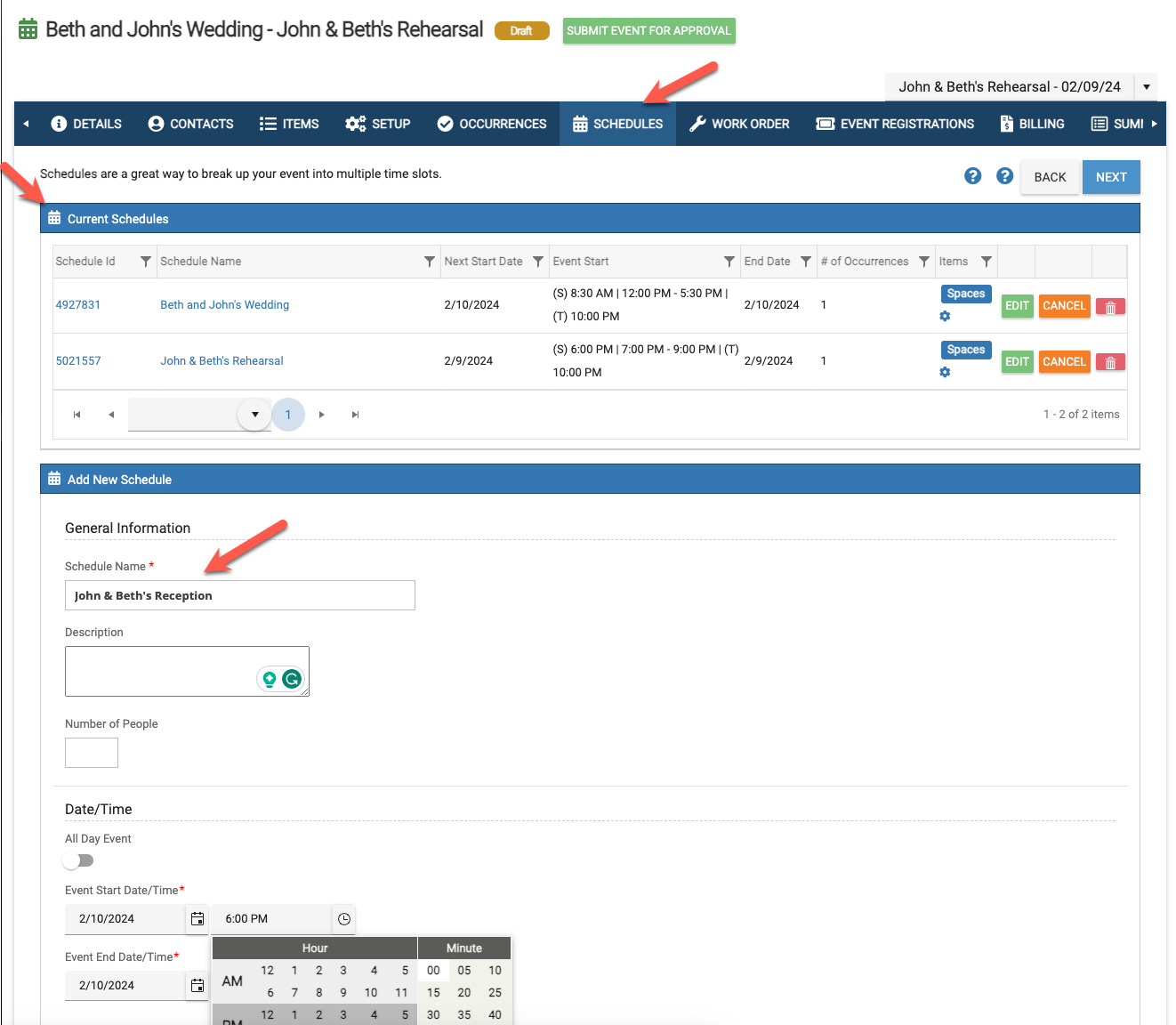This screenshot has width=1176, height=1025.
Task: Select minute 15 in time picker
Action: (433, 993)
